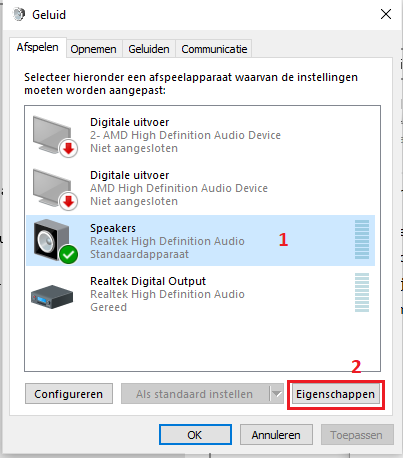Click the Speakers volume level meter

[x=362, y=240]
